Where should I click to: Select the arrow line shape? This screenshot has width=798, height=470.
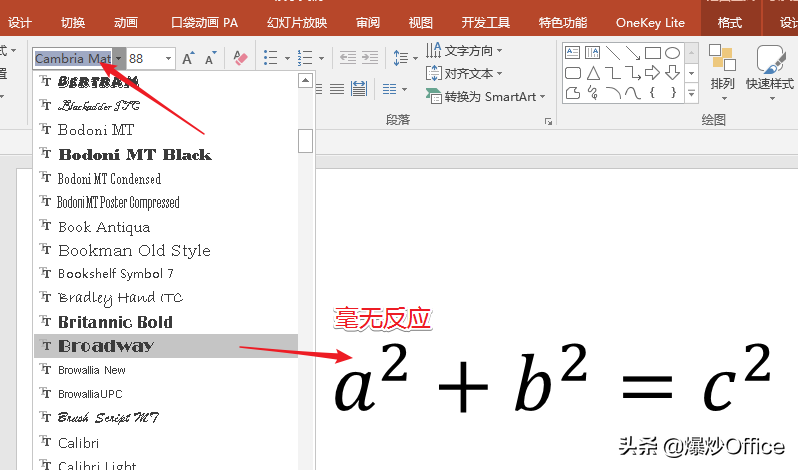(x=633, y=53)
